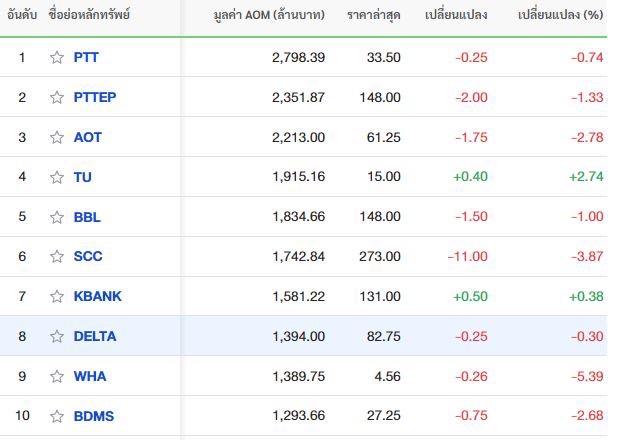Mark AOT as favorite star
Viewport: 622px width, 440px height.
[x=57, y=137]
